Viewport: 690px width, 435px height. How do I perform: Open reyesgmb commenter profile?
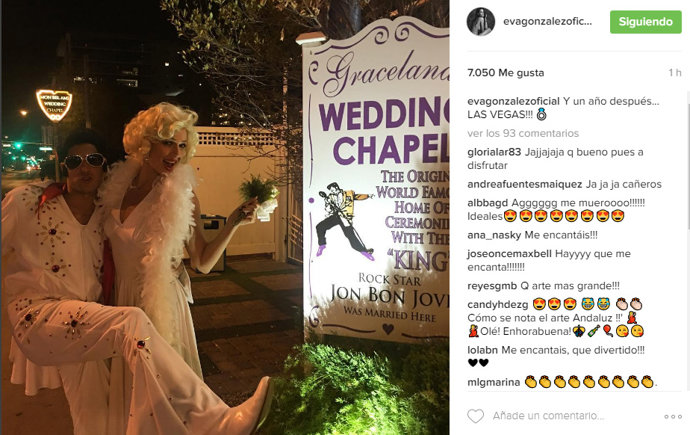(492, 286)
